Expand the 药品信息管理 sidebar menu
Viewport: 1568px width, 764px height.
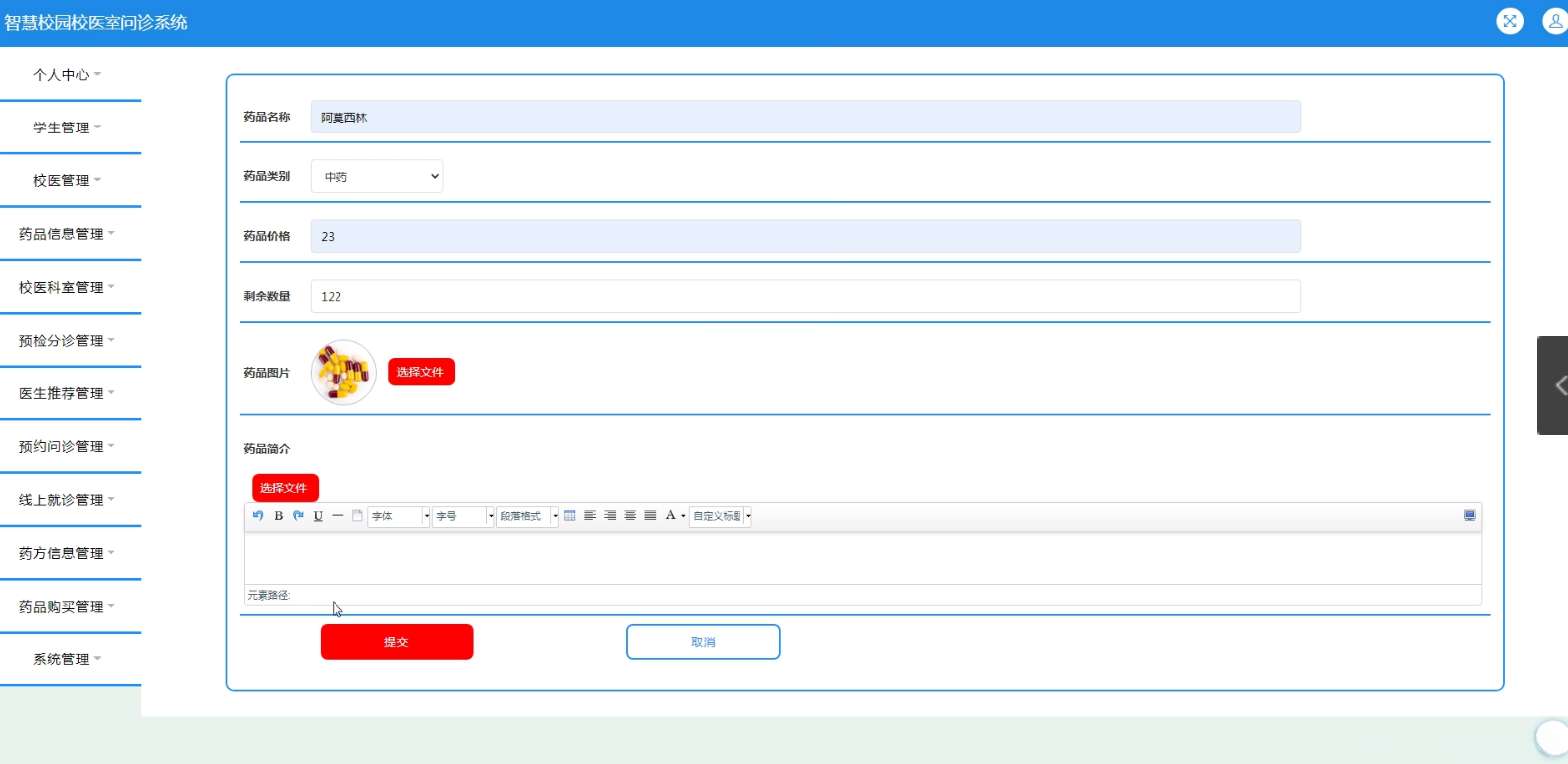[x=67, y=234]
